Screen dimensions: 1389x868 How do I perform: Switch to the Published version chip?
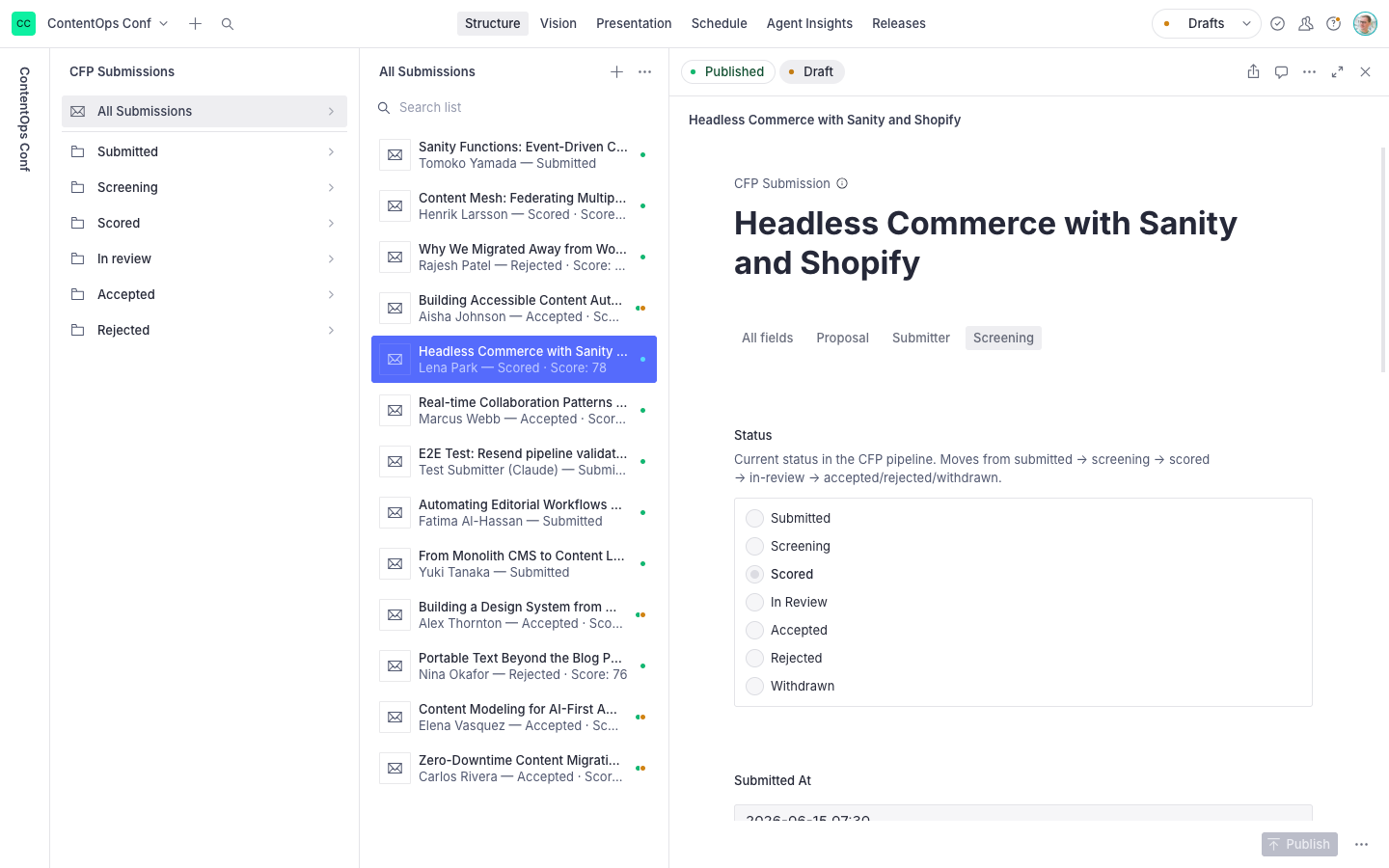pos(727,71)
